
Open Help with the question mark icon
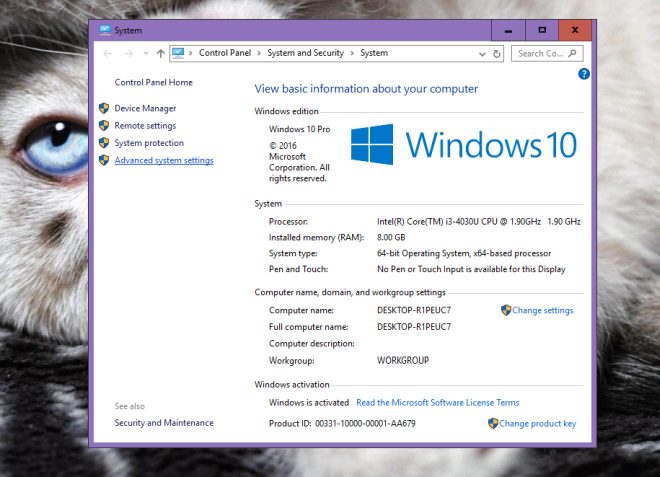(584, 74)
